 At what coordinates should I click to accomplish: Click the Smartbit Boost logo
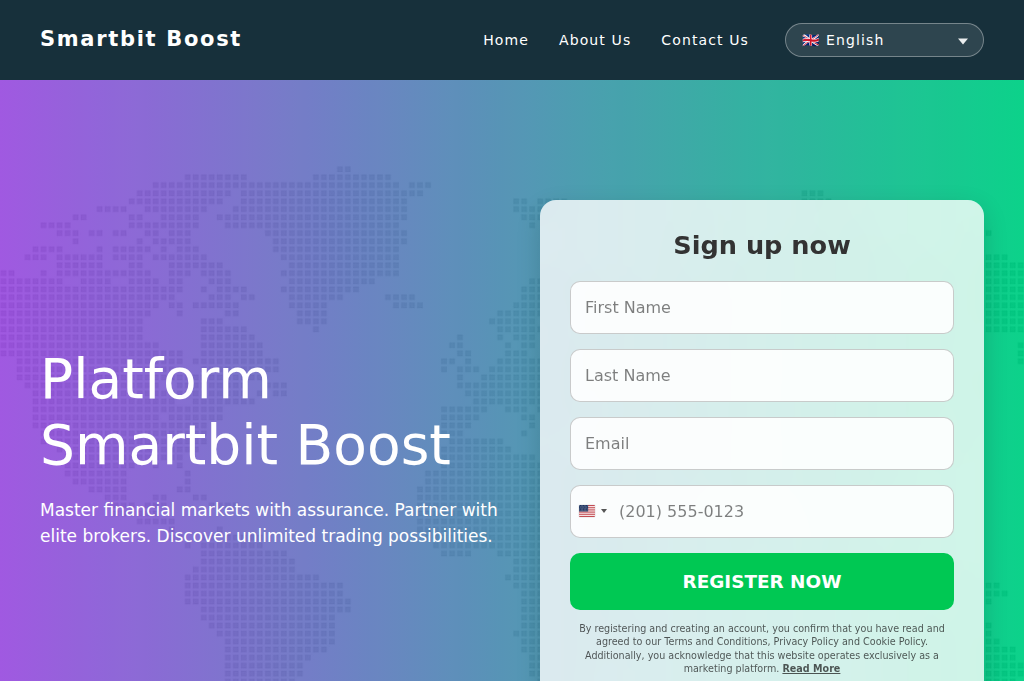(140, 39)
